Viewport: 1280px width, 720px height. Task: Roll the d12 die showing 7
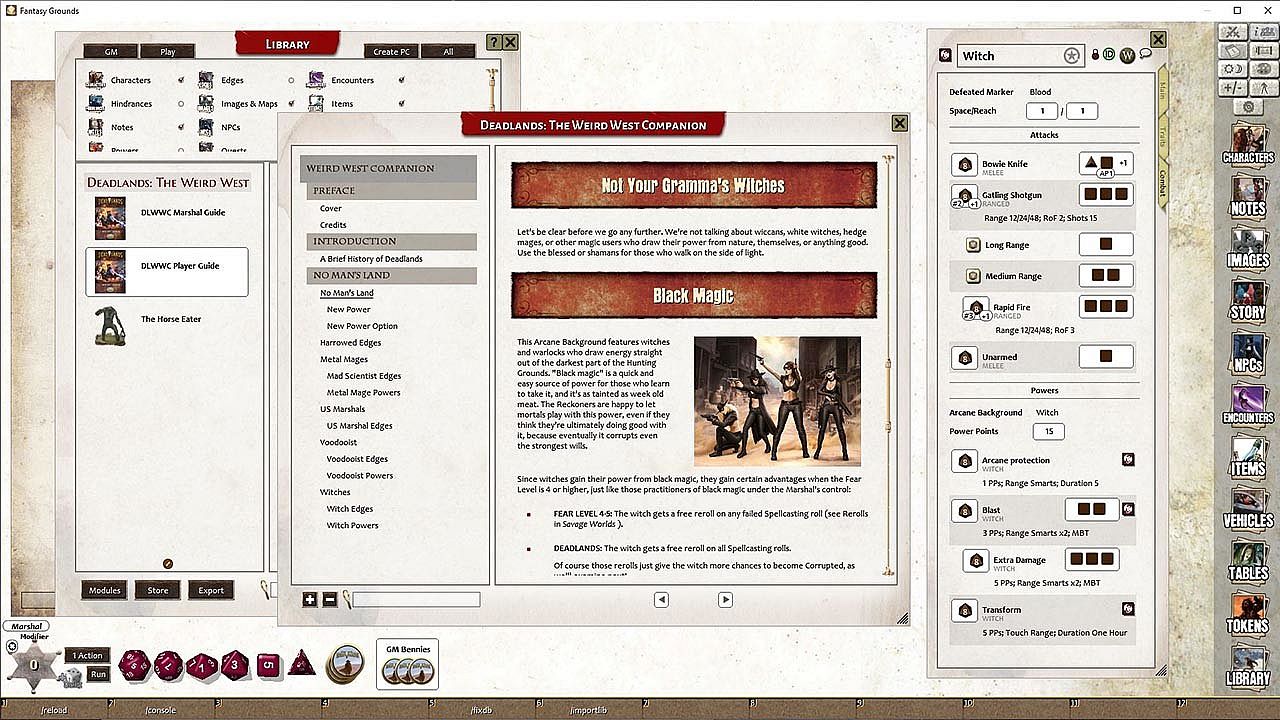(167, 665)
